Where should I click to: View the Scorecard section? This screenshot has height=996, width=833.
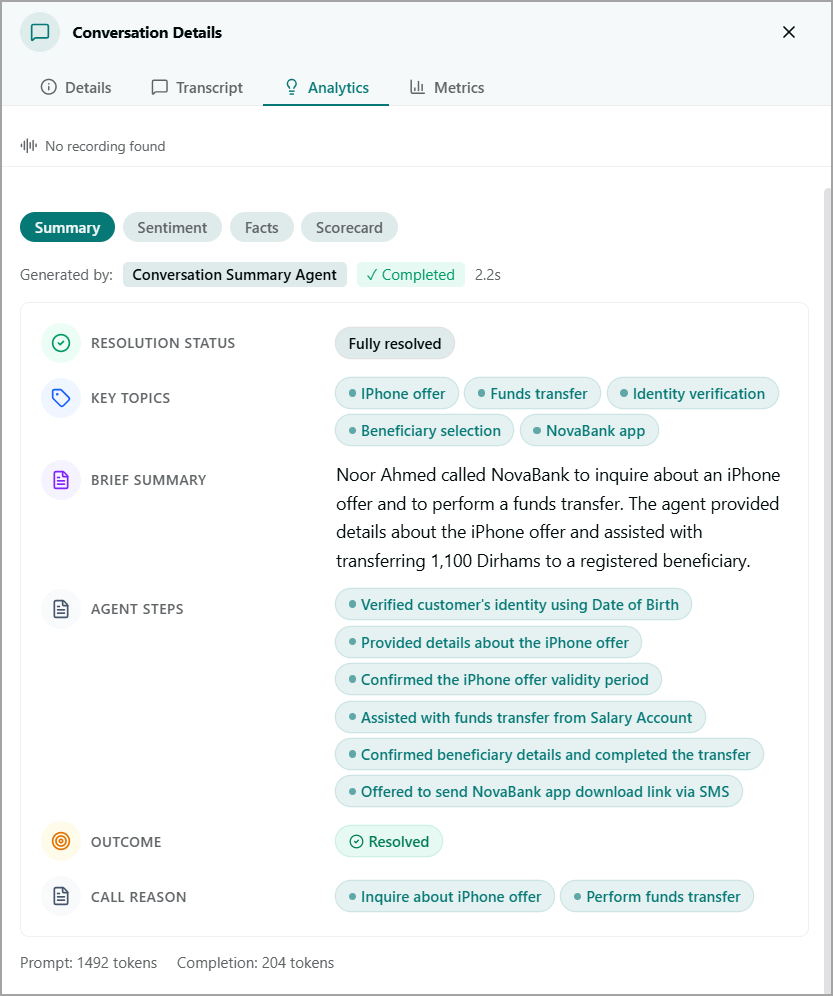[349, 227]
